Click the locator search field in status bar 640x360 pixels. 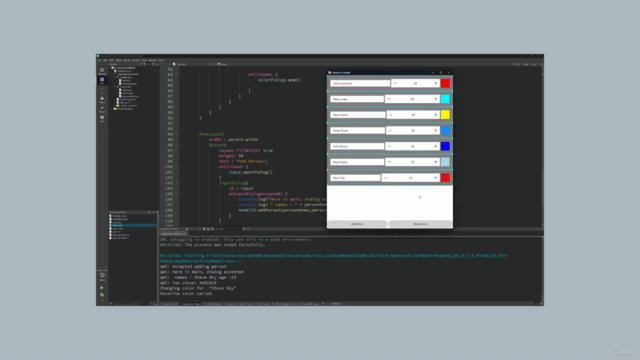131,304
